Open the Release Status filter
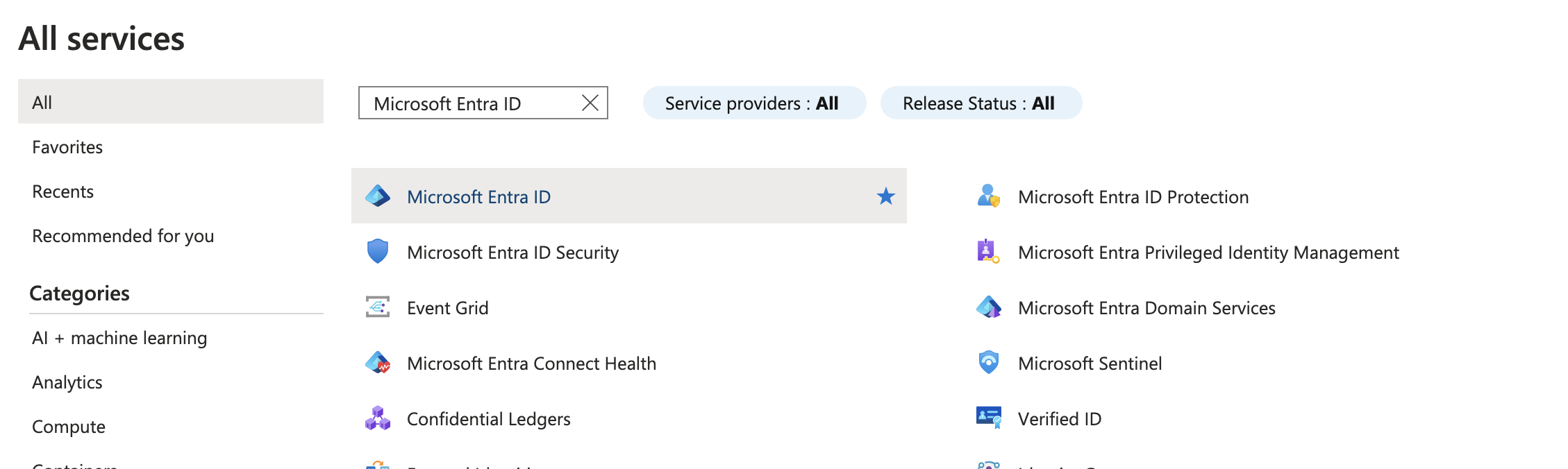This screenshot has height=469, width=1568. (981, 103)
